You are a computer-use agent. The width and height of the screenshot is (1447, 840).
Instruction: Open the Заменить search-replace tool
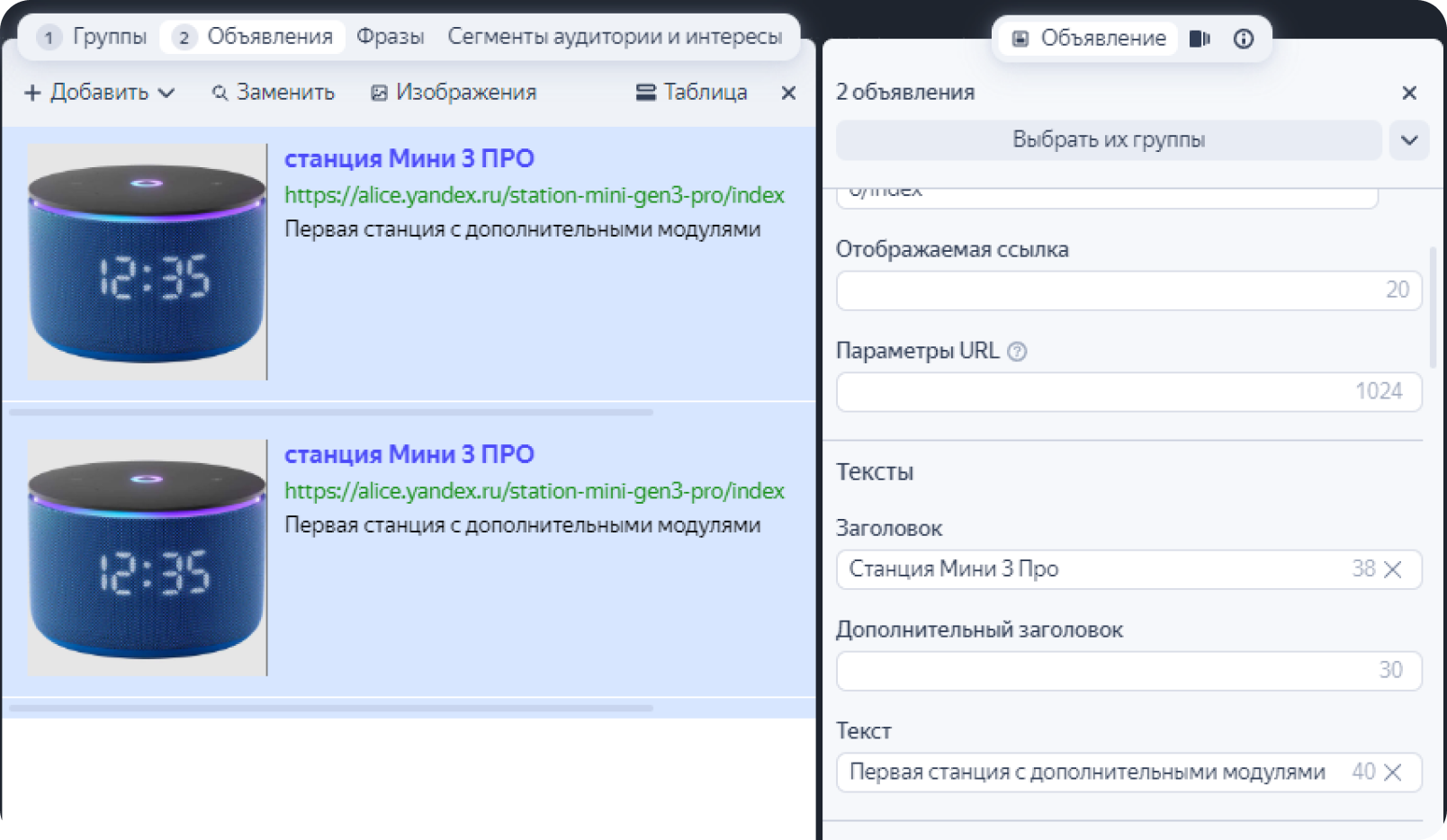274,93
